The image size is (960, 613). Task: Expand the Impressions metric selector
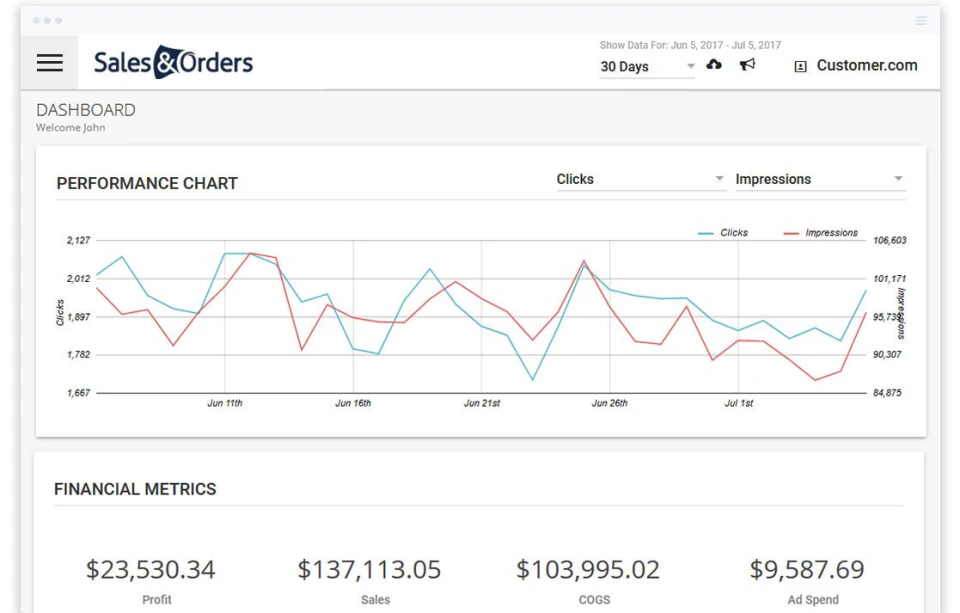tap(818, 179)
